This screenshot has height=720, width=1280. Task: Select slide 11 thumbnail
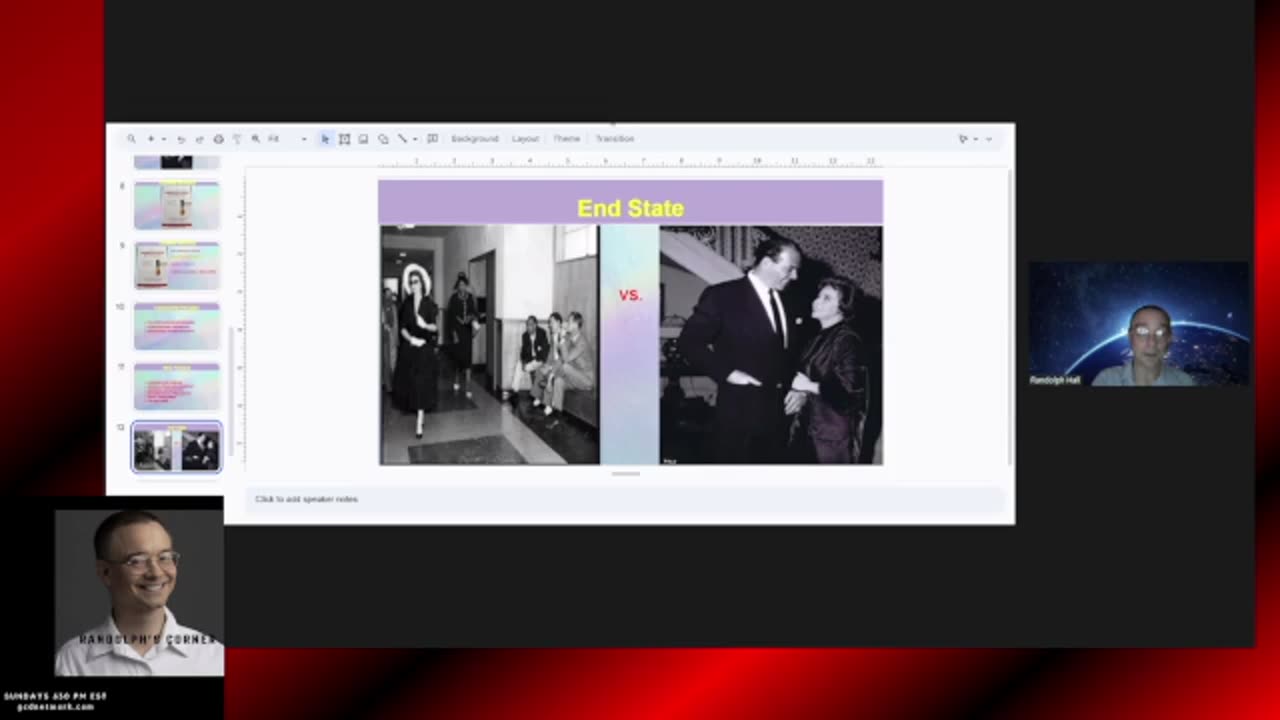[177, 387]
